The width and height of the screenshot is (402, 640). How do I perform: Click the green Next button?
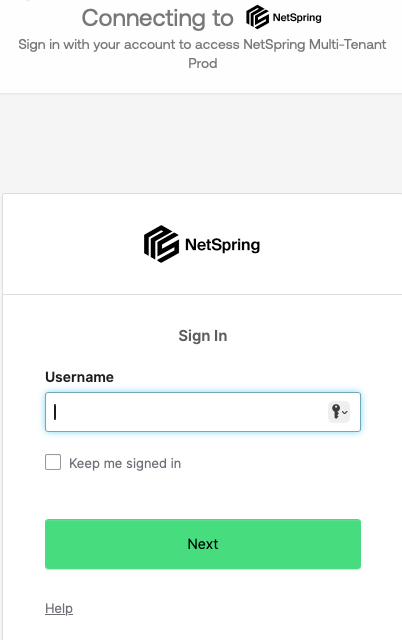click(203, 544)
